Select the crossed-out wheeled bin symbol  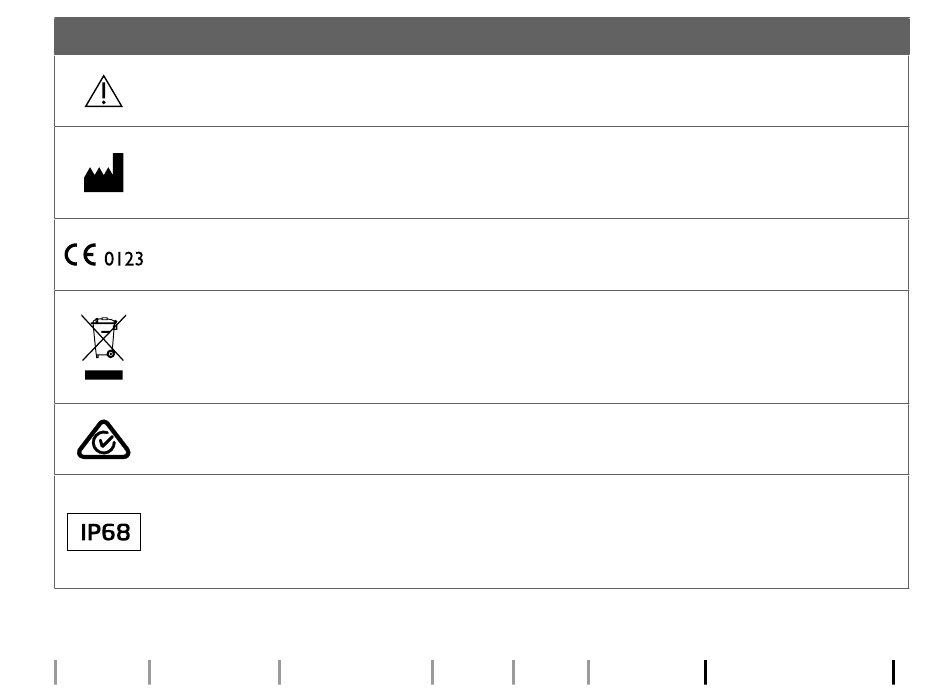(104, 337)
